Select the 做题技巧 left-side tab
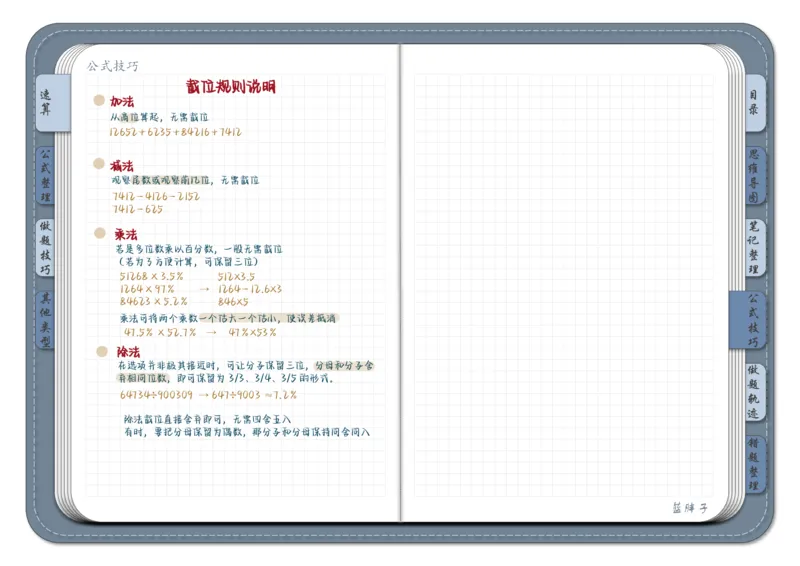The width and height of the screenshot is (800, 566). (x=45, y=248)
